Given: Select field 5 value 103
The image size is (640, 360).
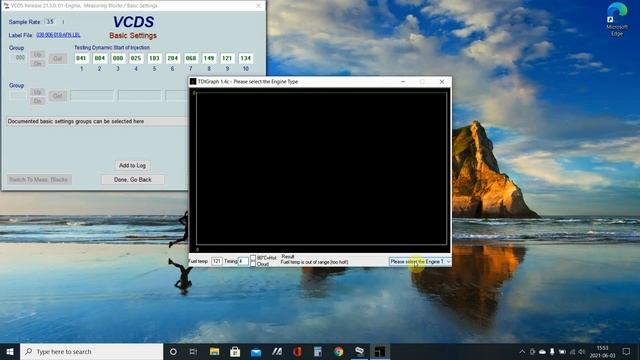Looking at the screenshot, I should click(154, 58).
